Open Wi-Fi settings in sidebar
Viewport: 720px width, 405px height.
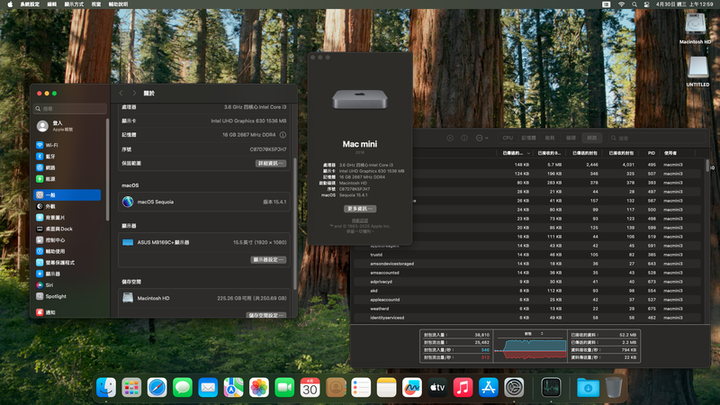[67, 145]
